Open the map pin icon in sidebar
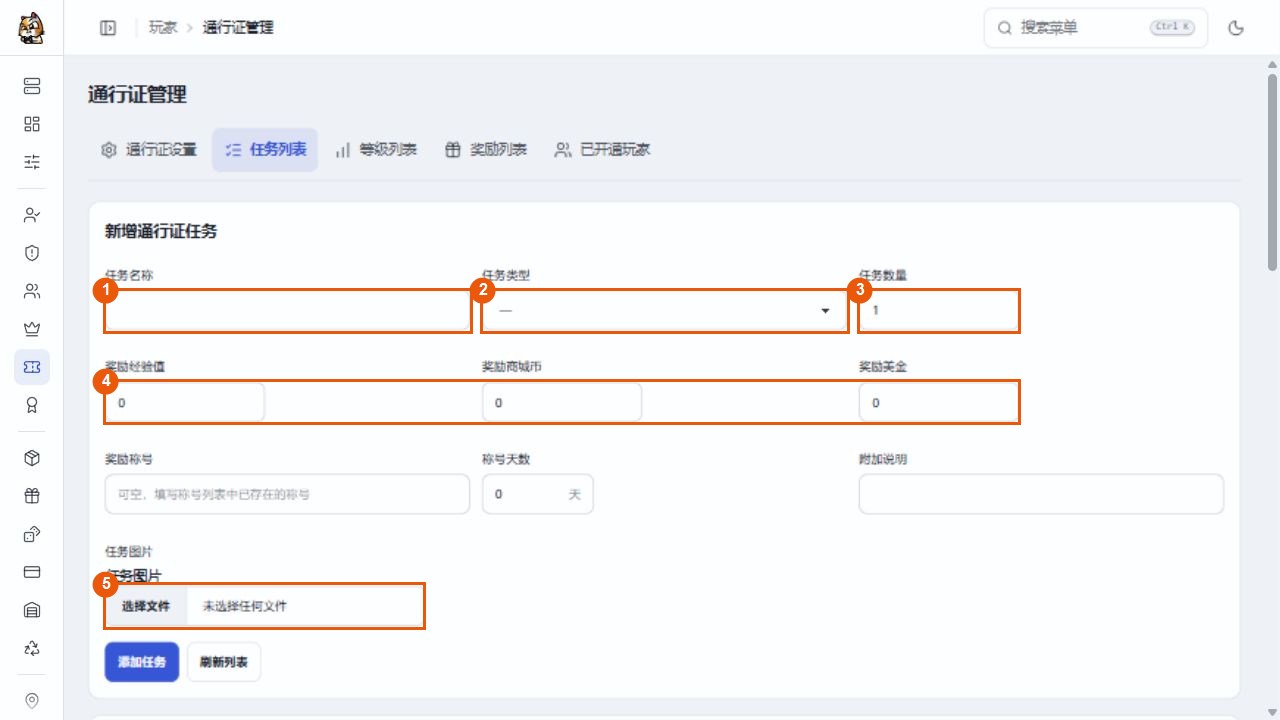The width and height of the screenshot is (1280, 720). (x=32, y=700)
